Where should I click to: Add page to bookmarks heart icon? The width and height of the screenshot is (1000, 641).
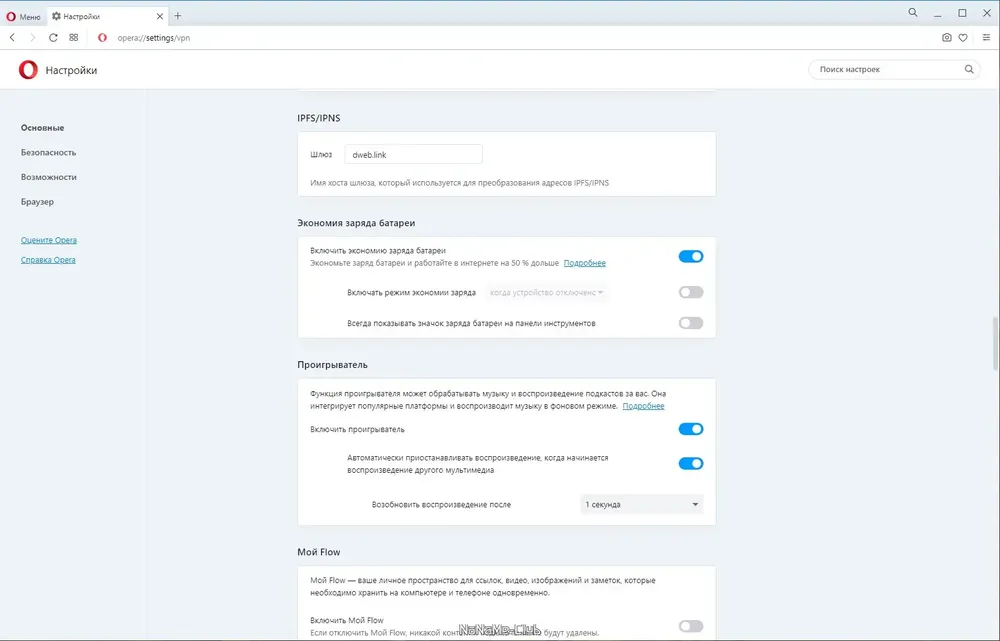pos(963,38)
